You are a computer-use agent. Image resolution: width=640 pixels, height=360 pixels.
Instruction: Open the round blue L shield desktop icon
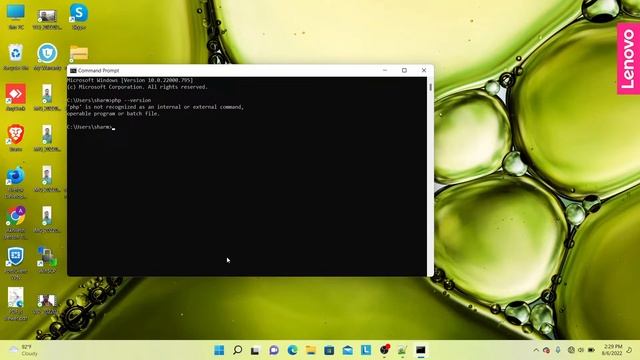[x=47, y=57]
